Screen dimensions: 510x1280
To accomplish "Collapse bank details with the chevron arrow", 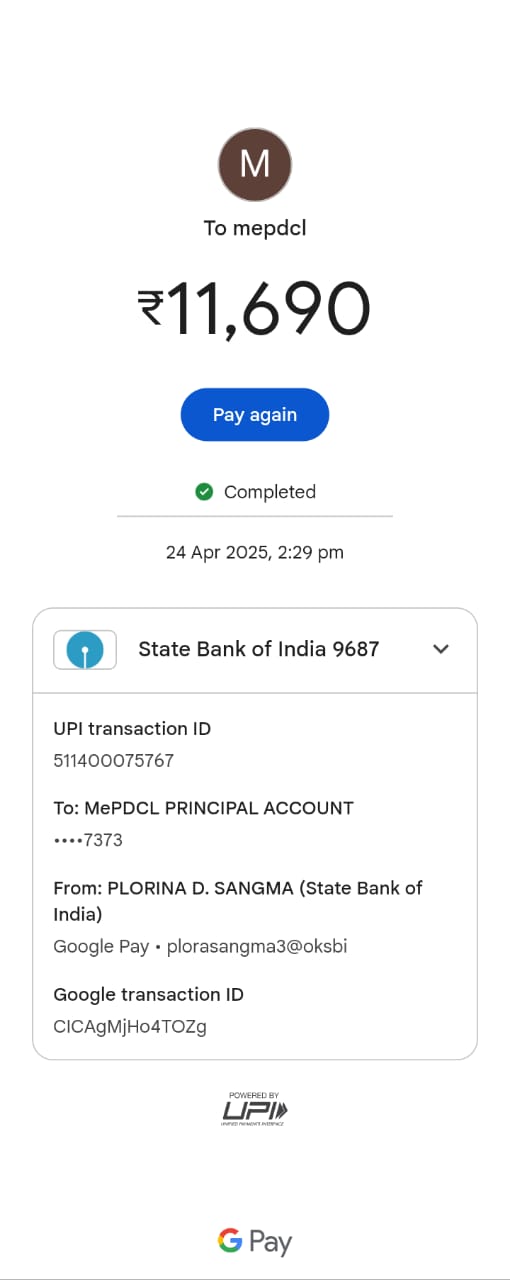I will (441, 649).
